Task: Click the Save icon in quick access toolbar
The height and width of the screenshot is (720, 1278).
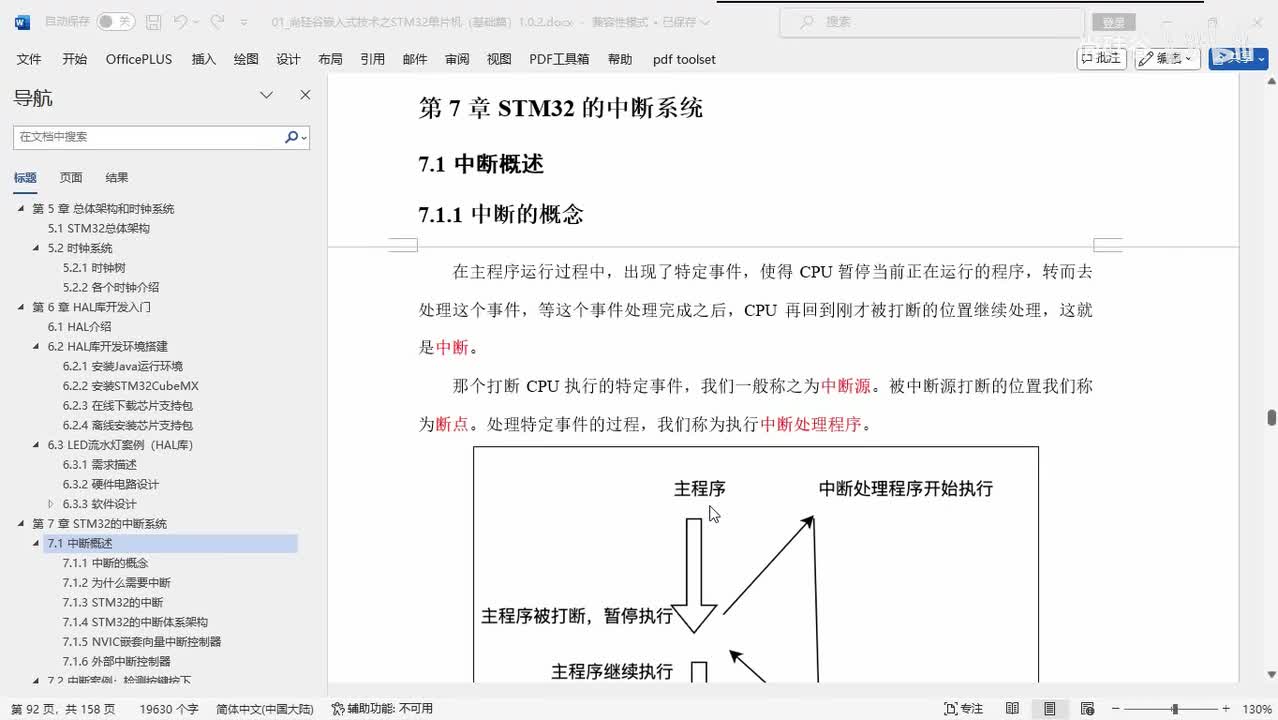Action: (x=153, y=21)
